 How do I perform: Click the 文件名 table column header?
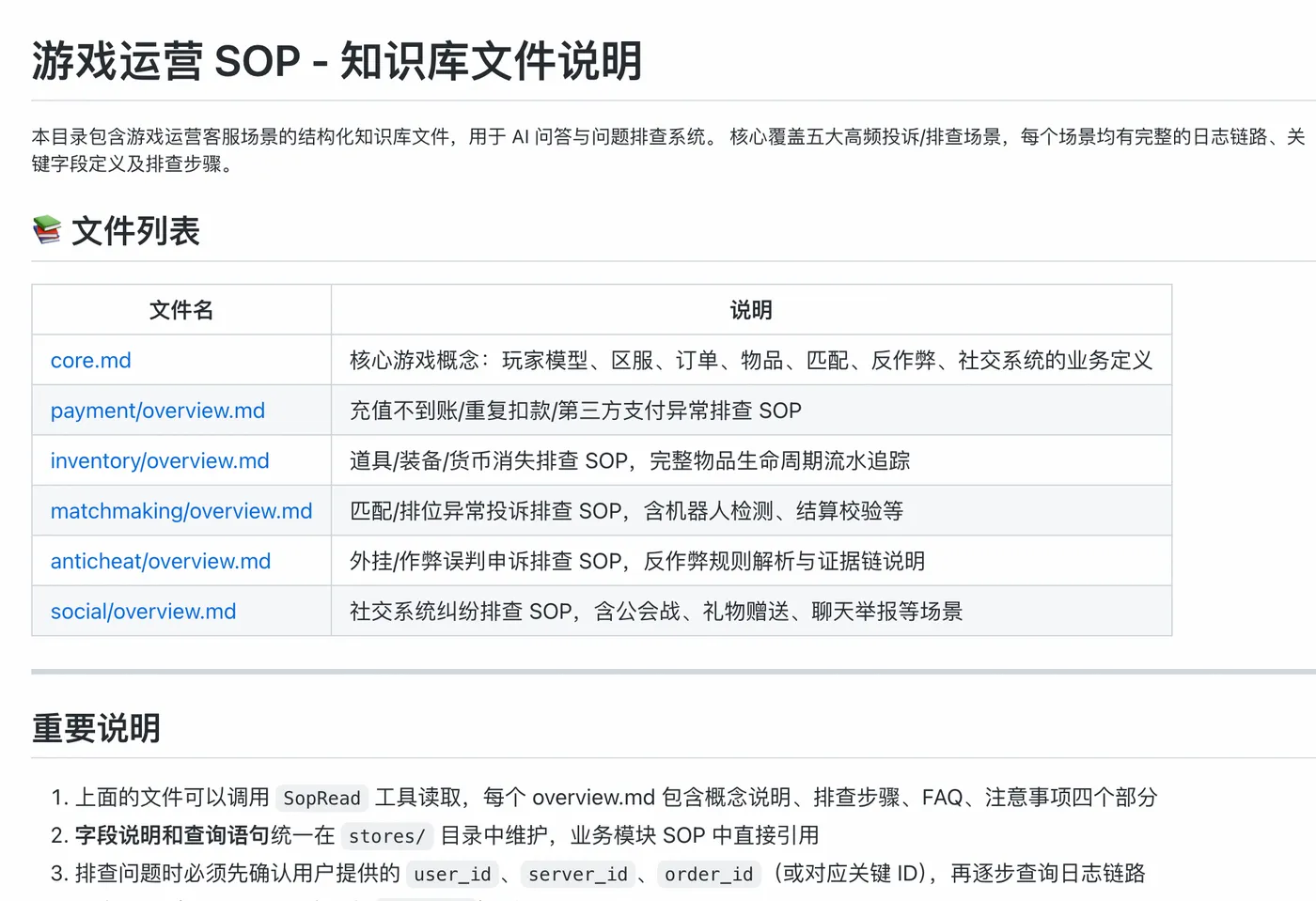coord(181,310)
